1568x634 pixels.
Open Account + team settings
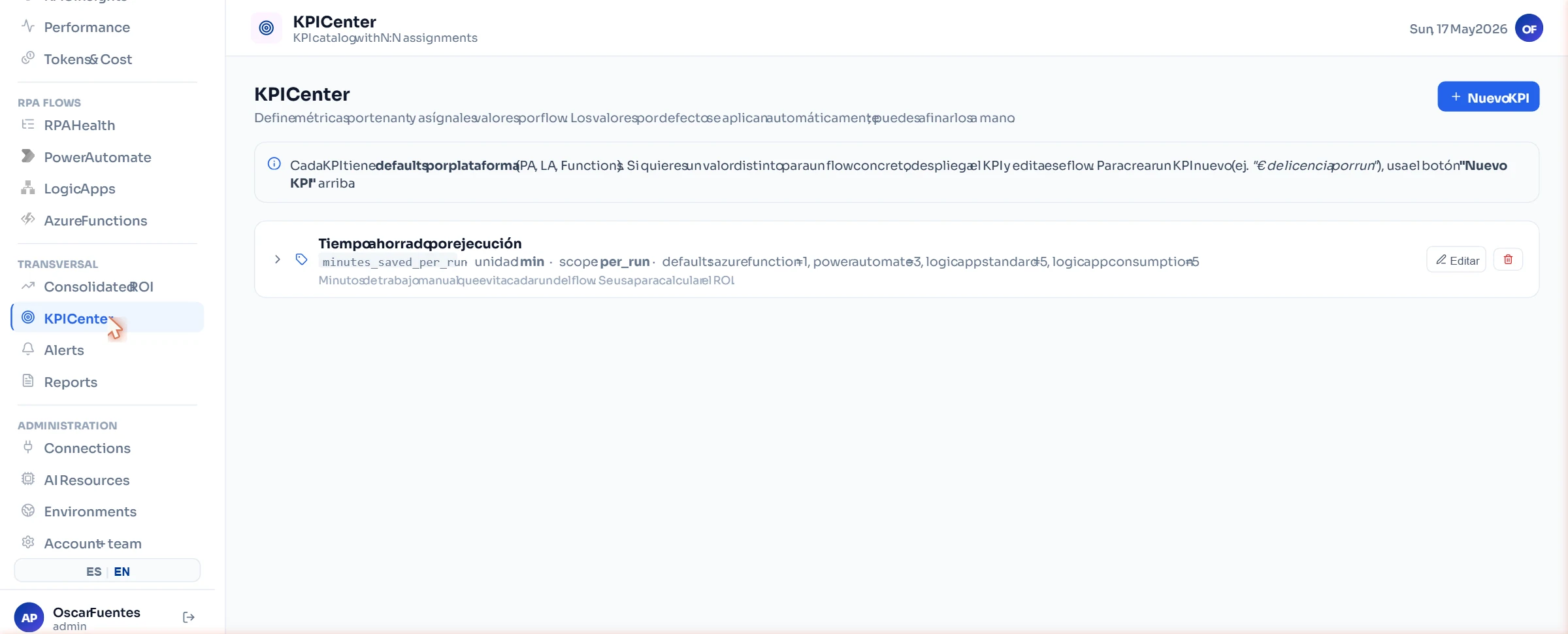tap(107, 544)
